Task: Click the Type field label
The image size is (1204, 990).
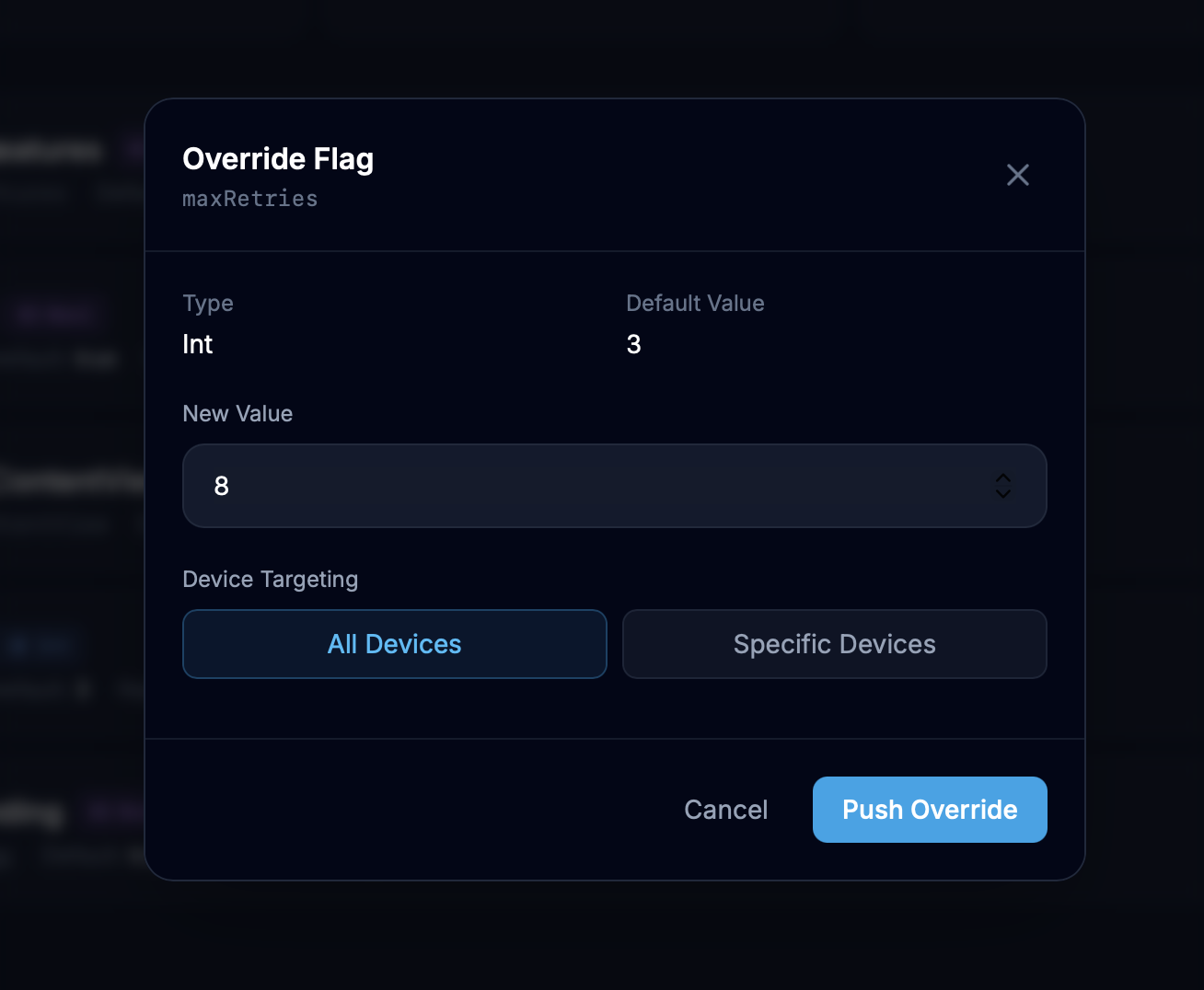Action: point(208,304)
